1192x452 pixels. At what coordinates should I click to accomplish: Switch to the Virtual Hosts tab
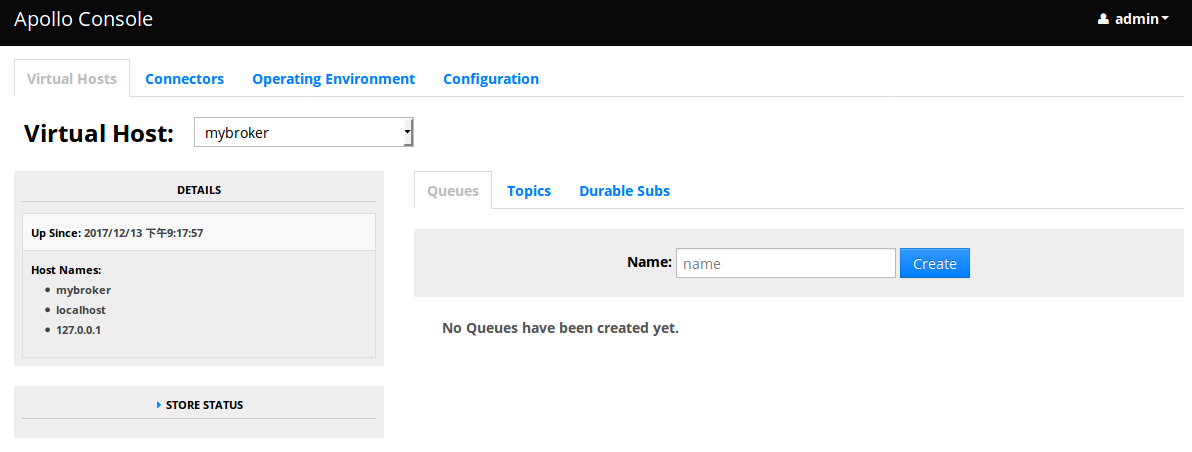[x=72, y=79]
